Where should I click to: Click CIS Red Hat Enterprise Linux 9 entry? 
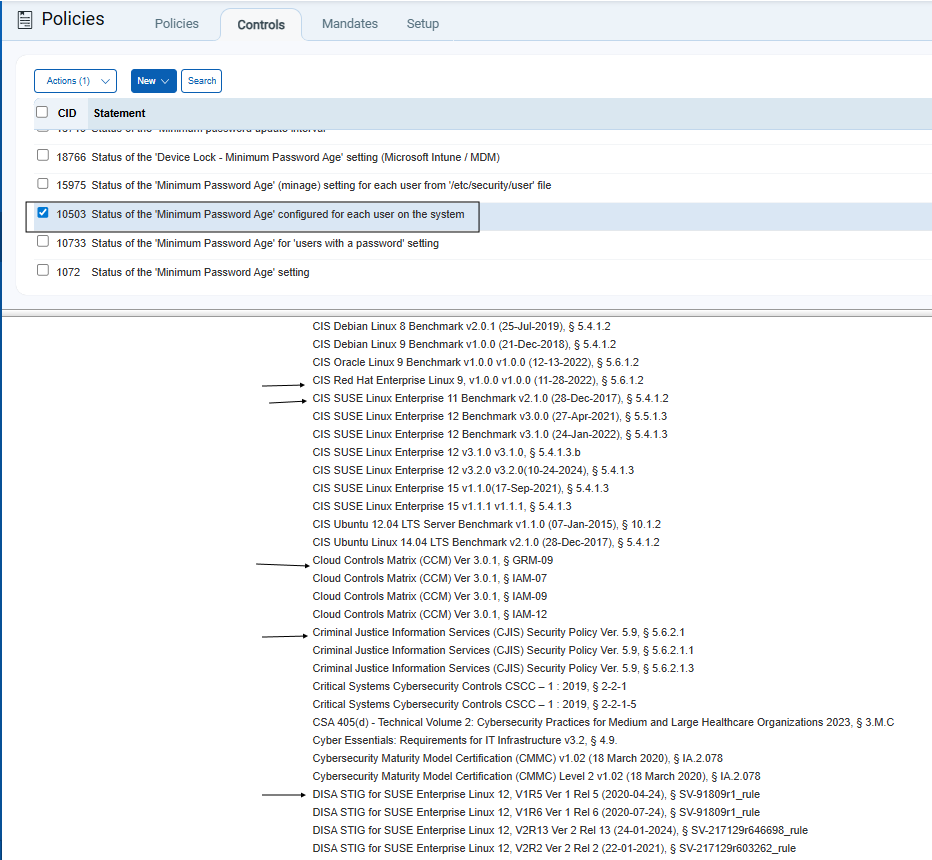tap(478, 380)
